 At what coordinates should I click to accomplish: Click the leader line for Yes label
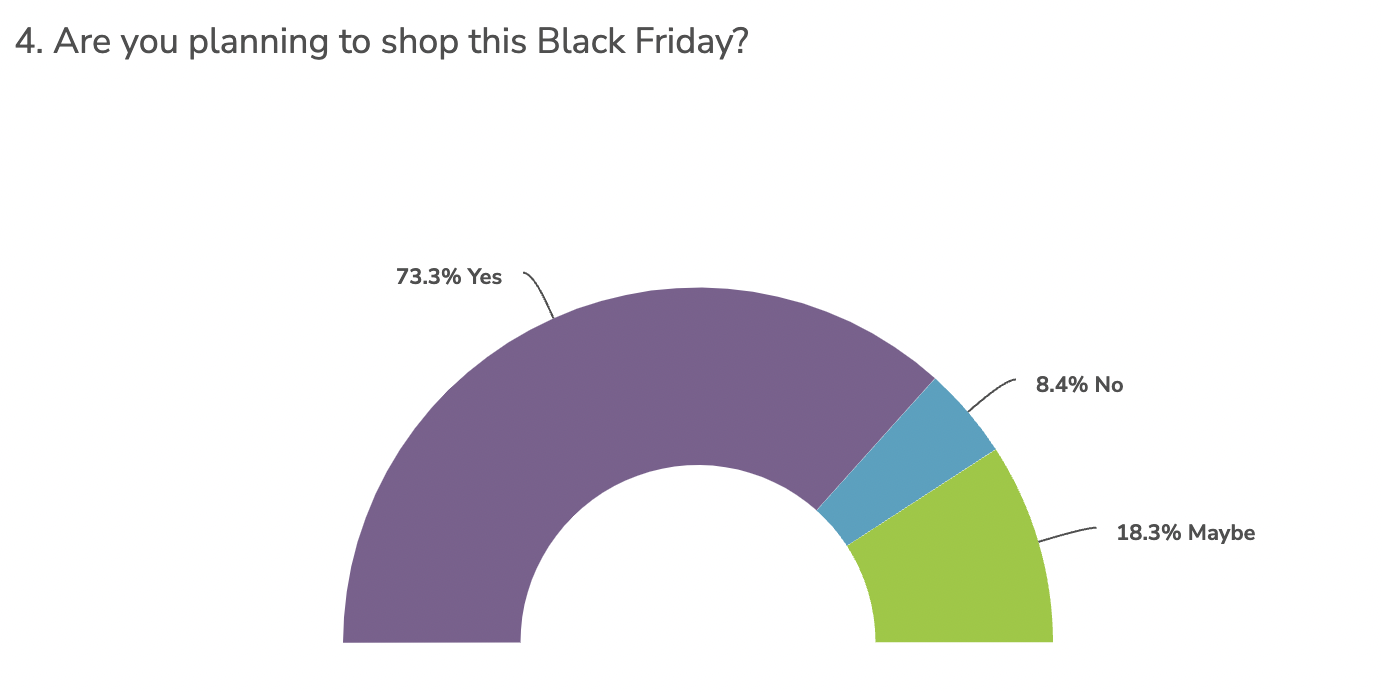[540, 293]
